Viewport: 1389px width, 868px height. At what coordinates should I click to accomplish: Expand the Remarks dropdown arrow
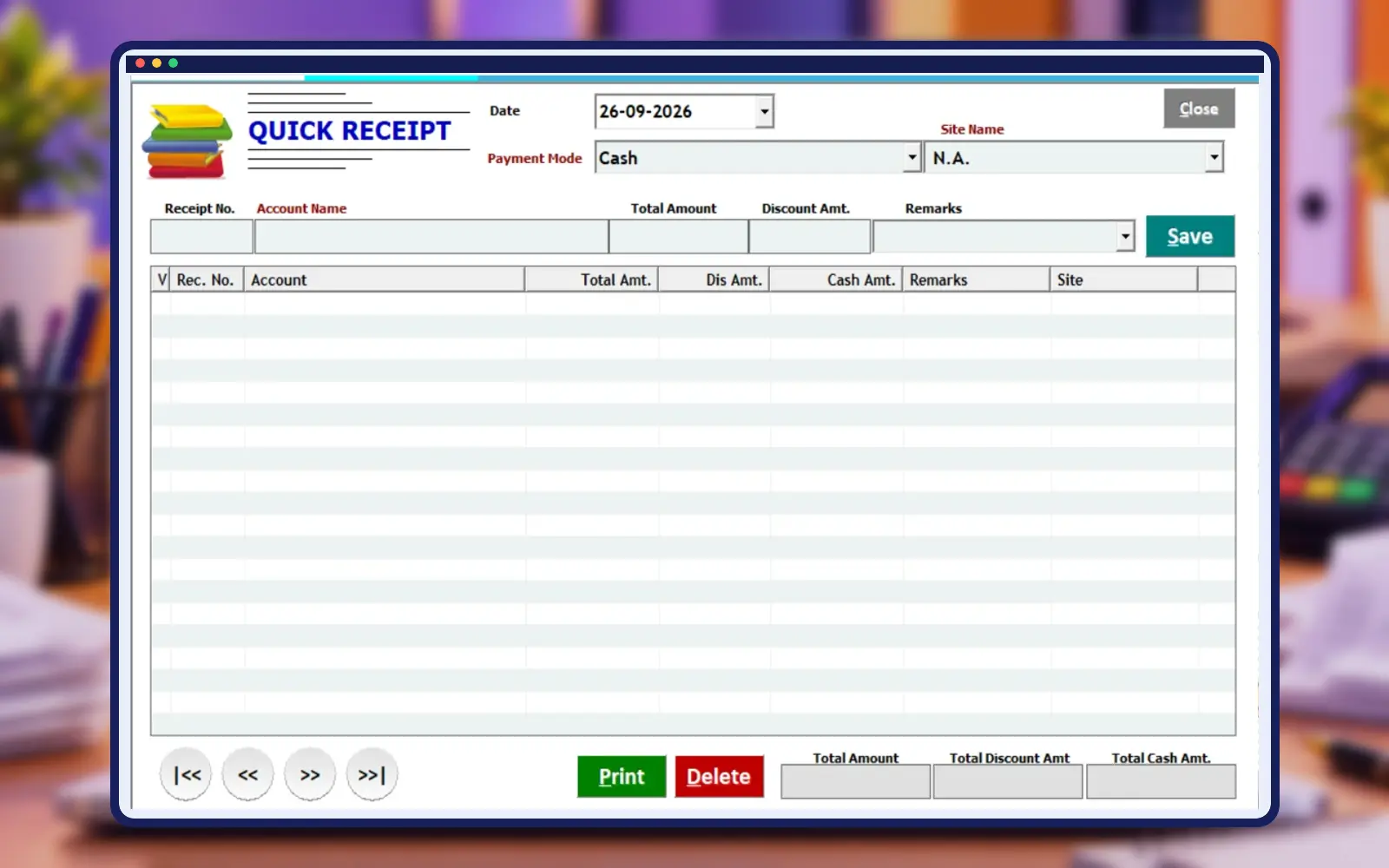point(1125,236)
